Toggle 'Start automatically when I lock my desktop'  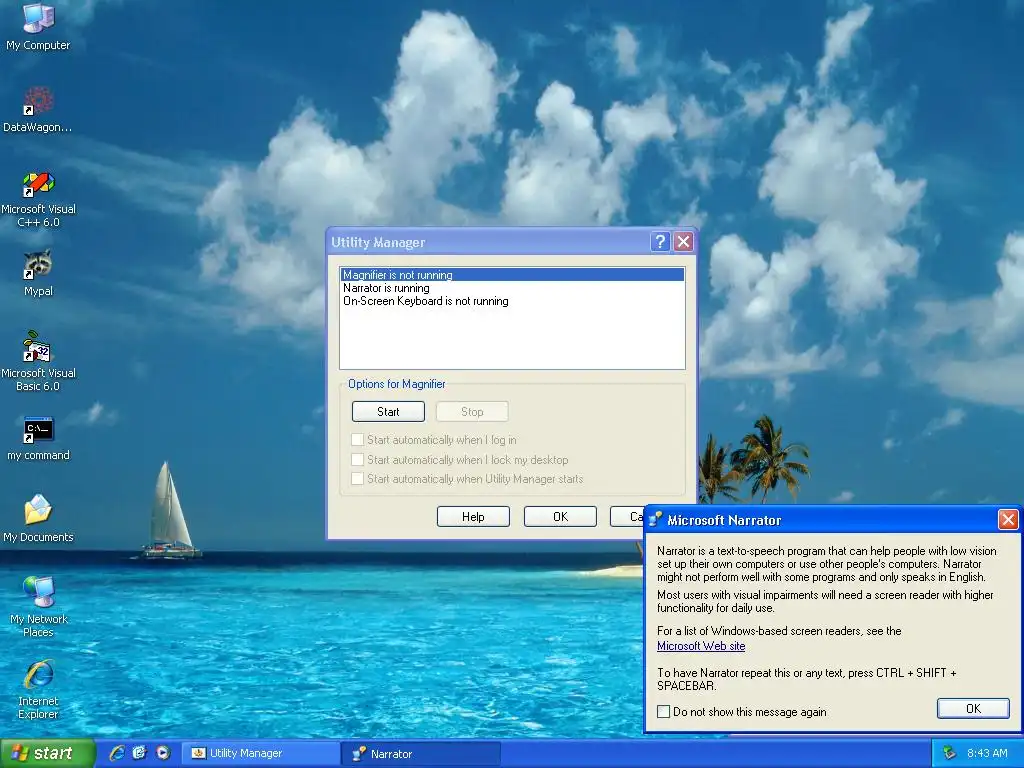[460, 460]
